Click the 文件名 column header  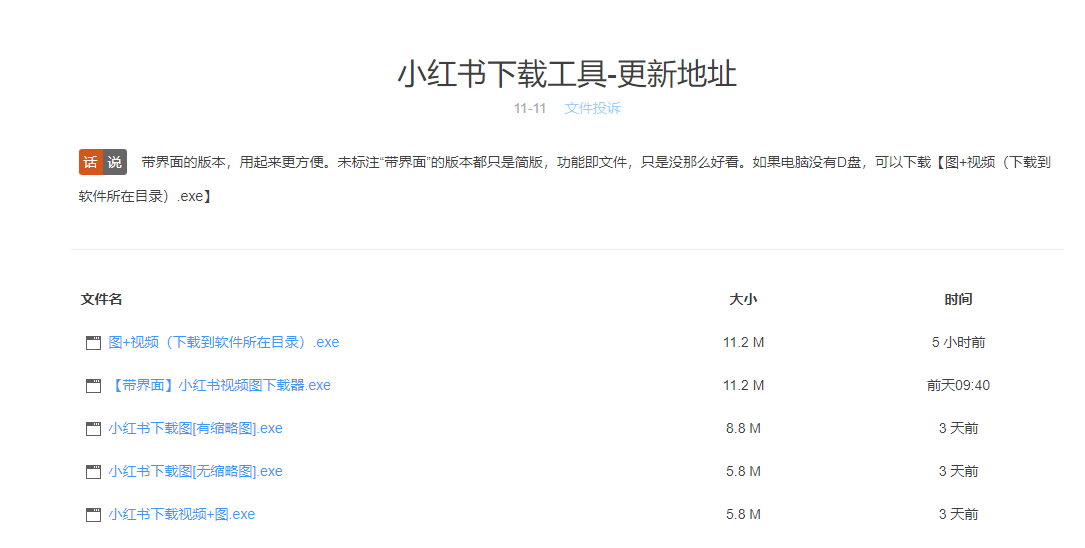[x=101, y=299]
